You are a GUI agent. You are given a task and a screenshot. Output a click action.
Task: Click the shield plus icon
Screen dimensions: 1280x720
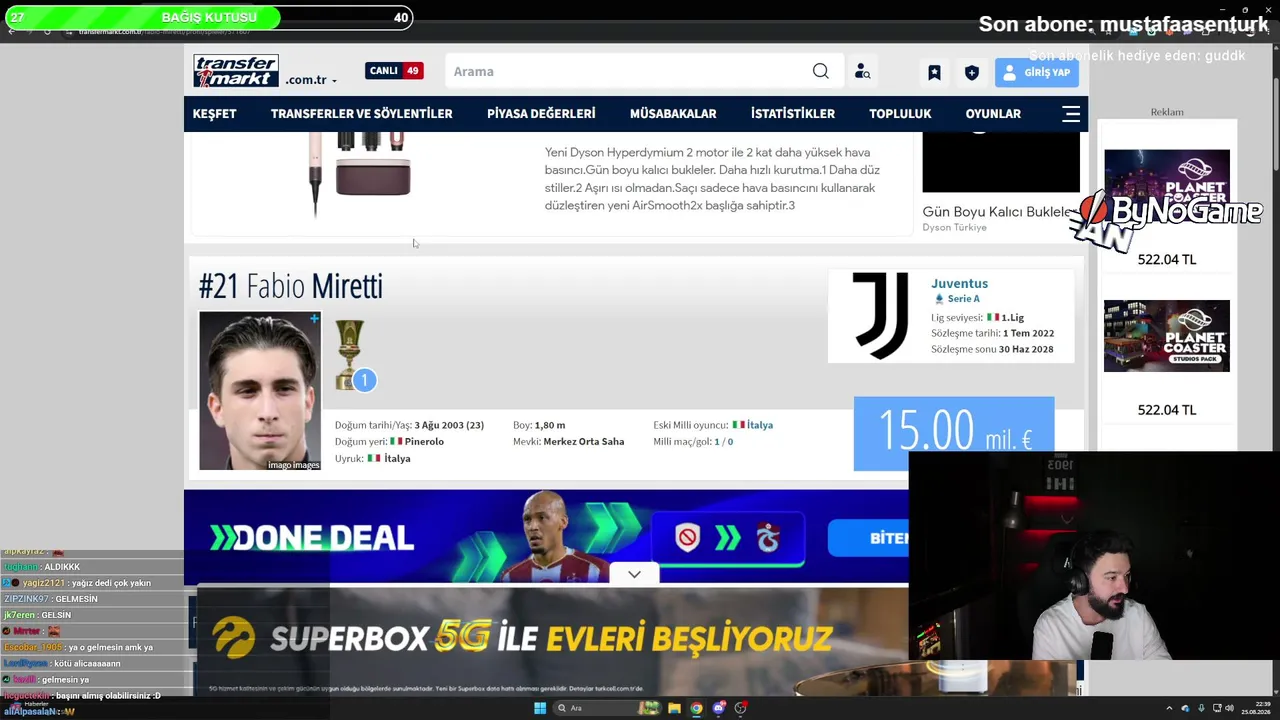[x=971, y=72]
